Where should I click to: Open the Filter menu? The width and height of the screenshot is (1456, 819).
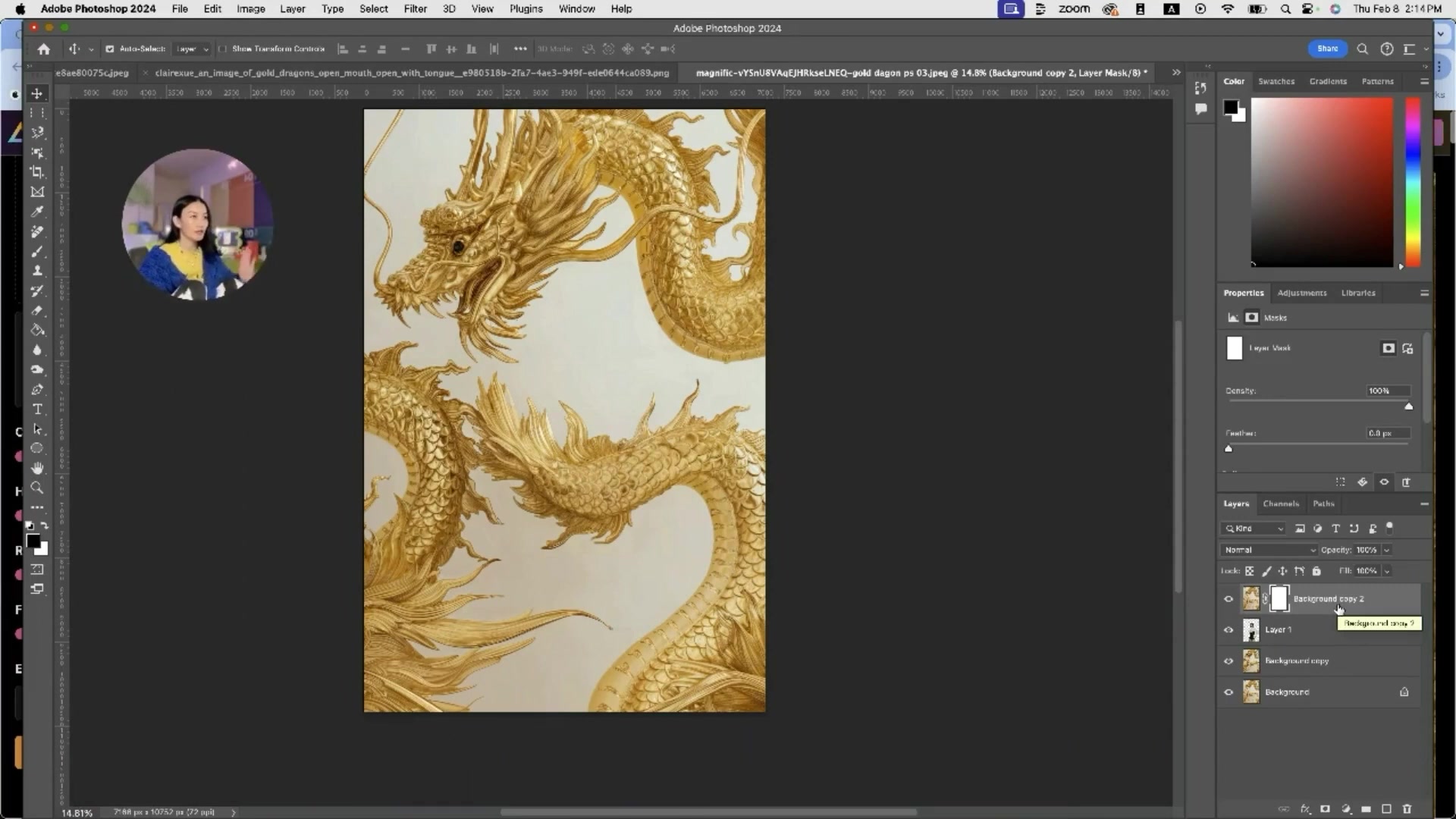coord(415,9)
